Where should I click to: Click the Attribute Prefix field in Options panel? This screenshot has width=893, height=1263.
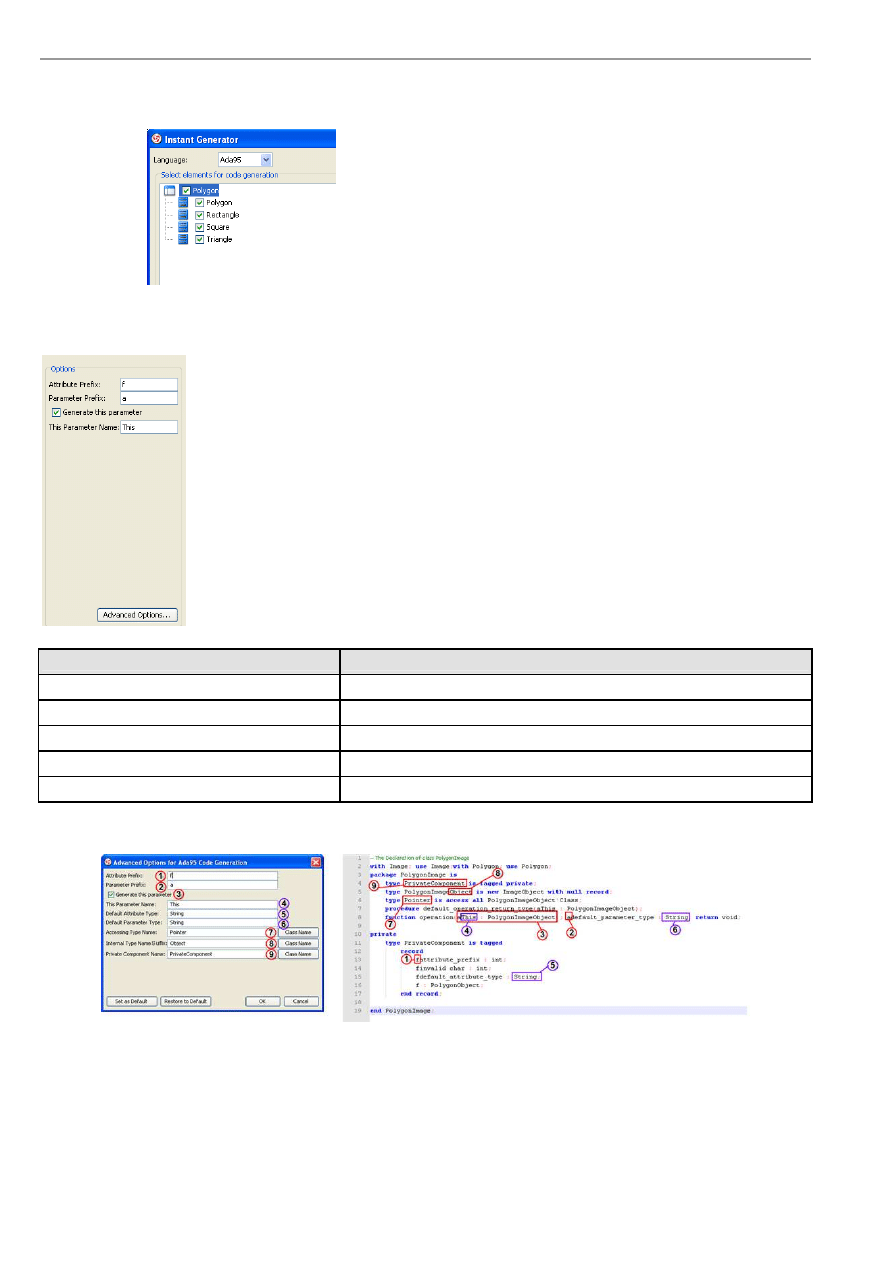(x=148, y=384)
